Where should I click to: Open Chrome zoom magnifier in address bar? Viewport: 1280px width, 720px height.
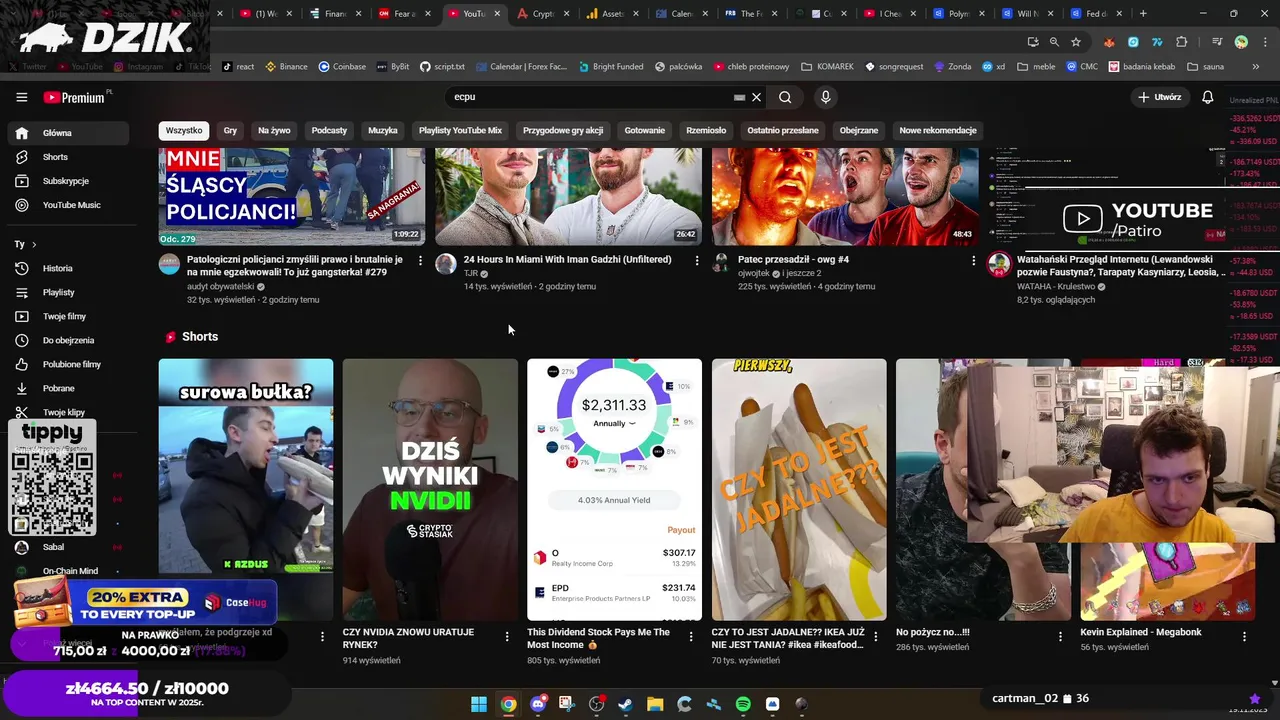(x=1054, y=42)
